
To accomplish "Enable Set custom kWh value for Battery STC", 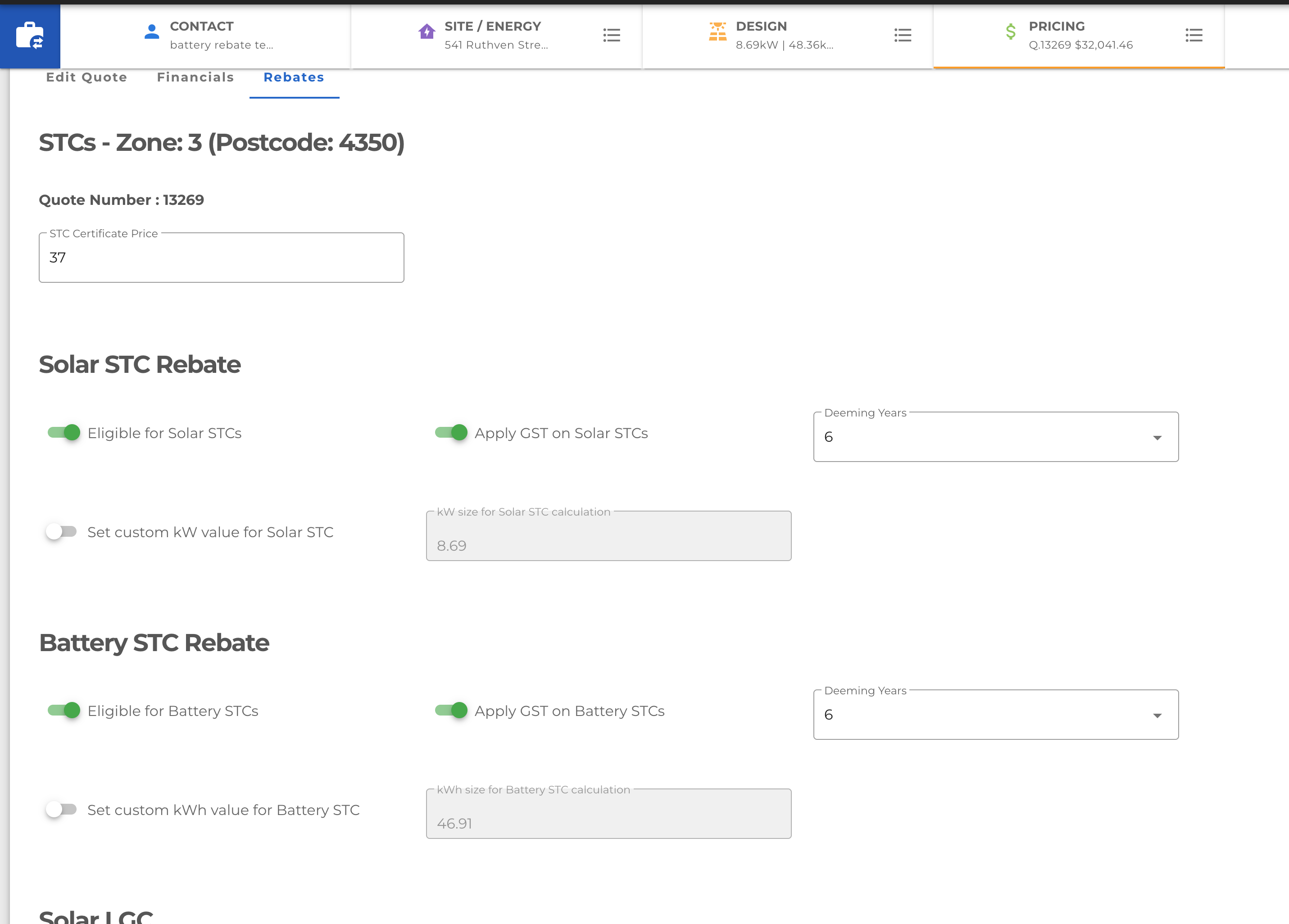I will tap(61, 809).
